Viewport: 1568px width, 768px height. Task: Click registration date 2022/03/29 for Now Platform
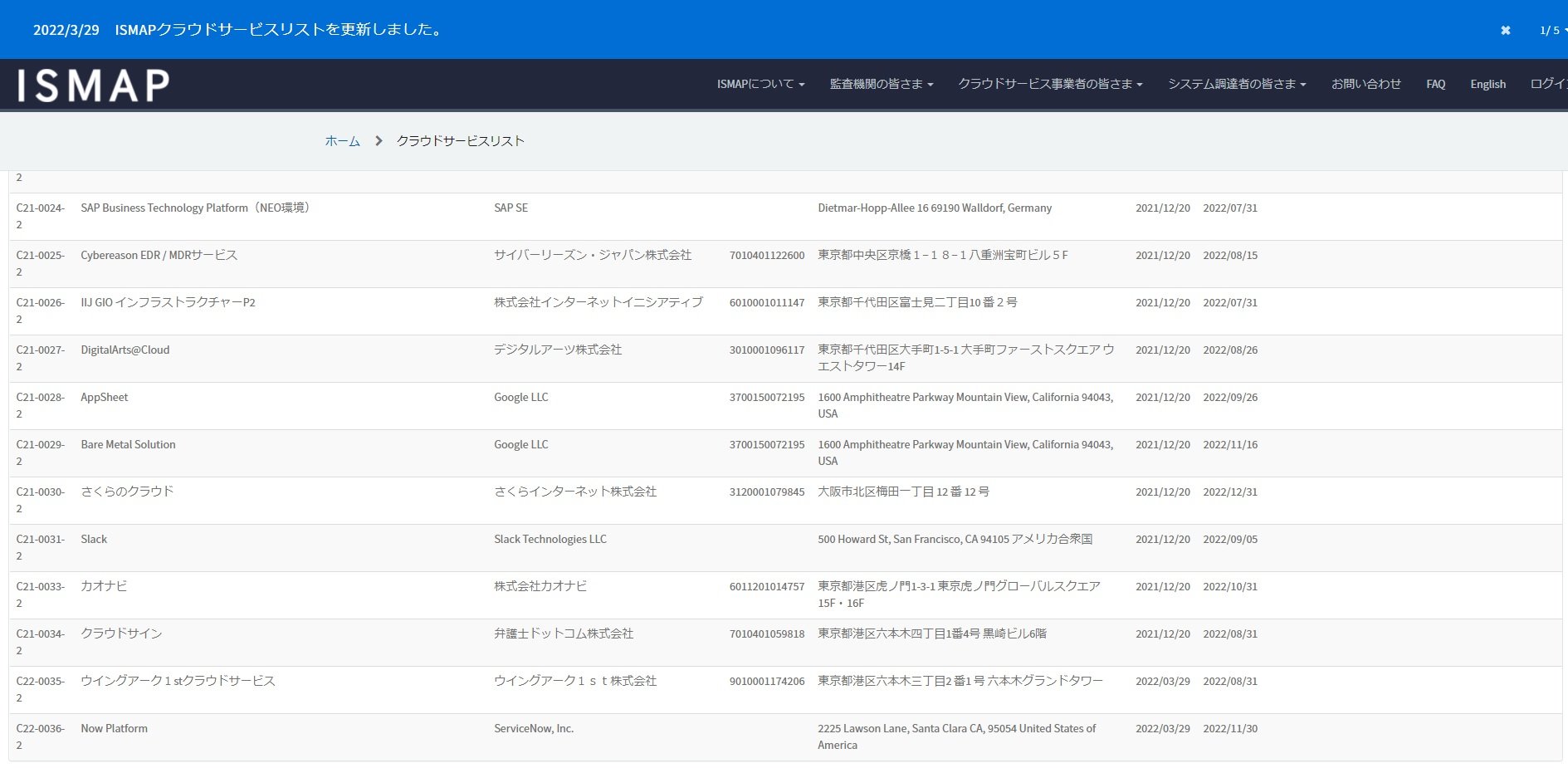click(x=1163, y=728)
